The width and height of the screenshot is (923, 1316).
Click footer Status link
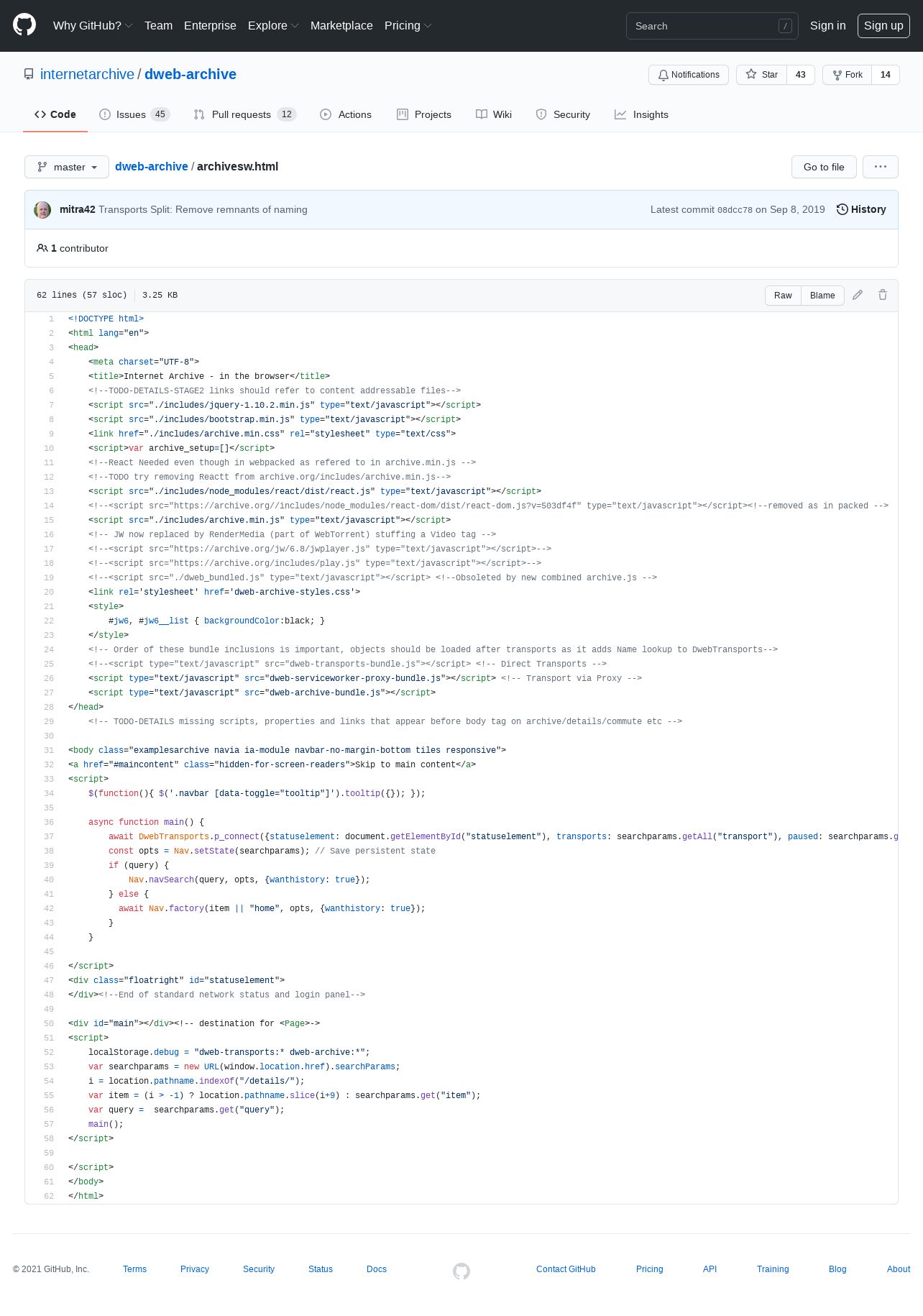(321, 1269)
